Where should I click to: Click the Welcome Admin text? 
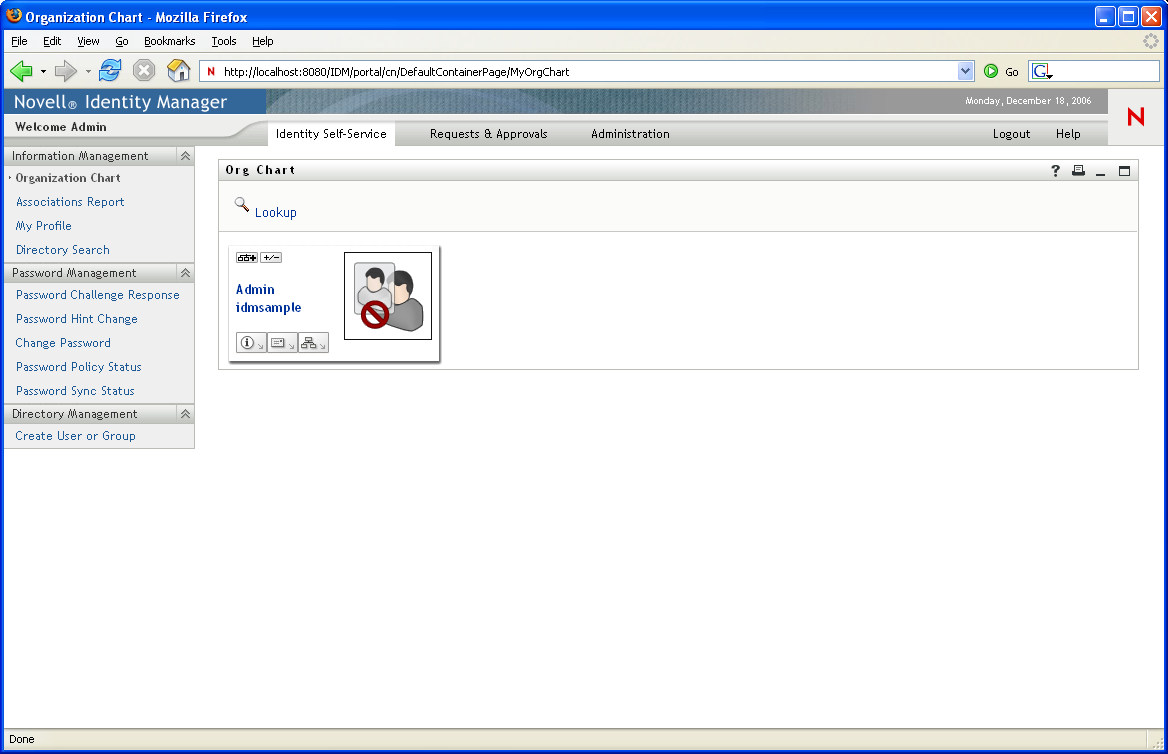61,127
